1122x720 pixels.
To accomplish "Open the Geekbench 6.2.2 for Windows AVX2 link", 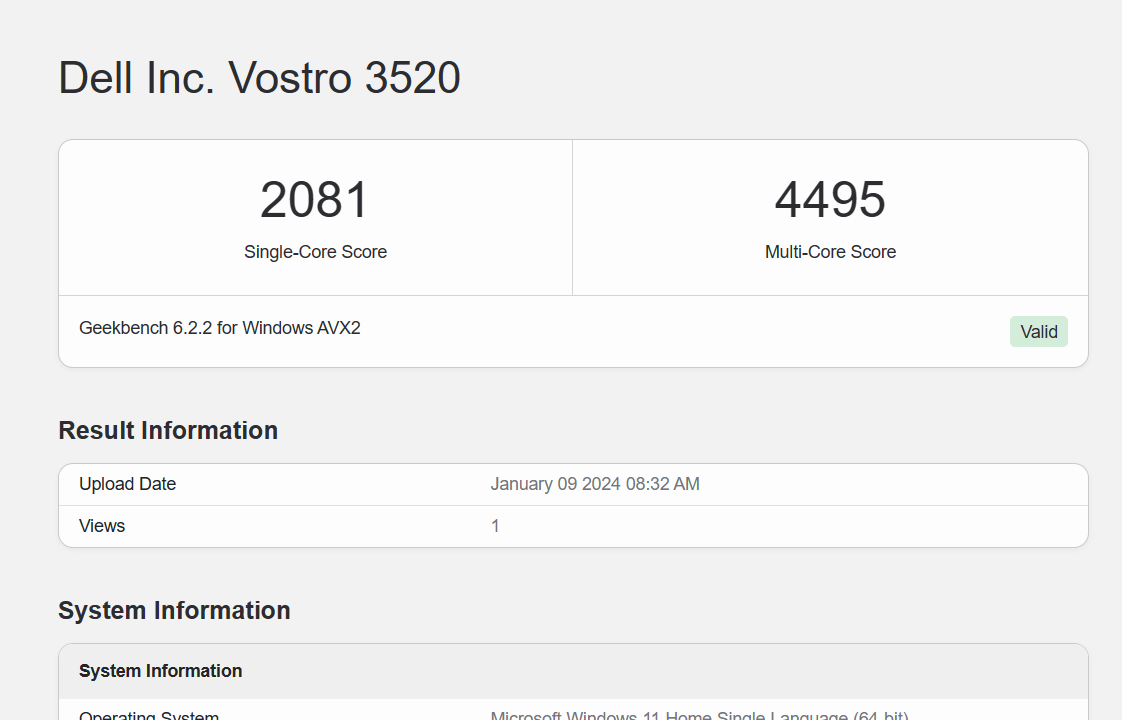I will [219, 327].
